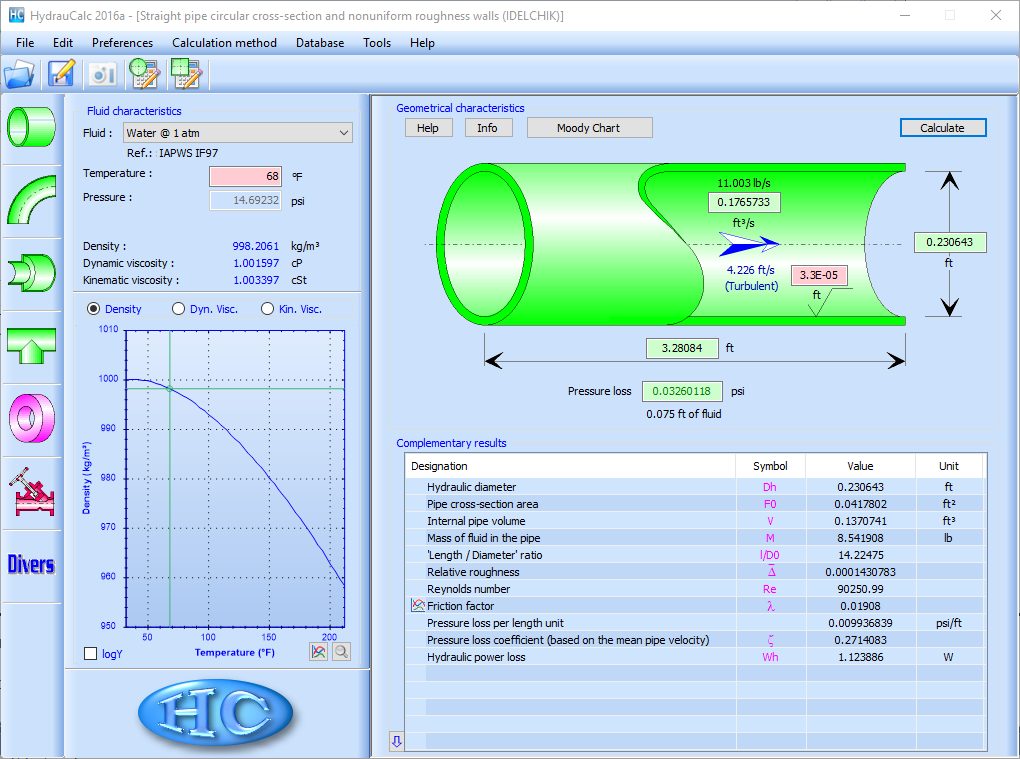Select the red valve component icon
The height and width of the screenshot is (759, 1020).
click(32, 492)
